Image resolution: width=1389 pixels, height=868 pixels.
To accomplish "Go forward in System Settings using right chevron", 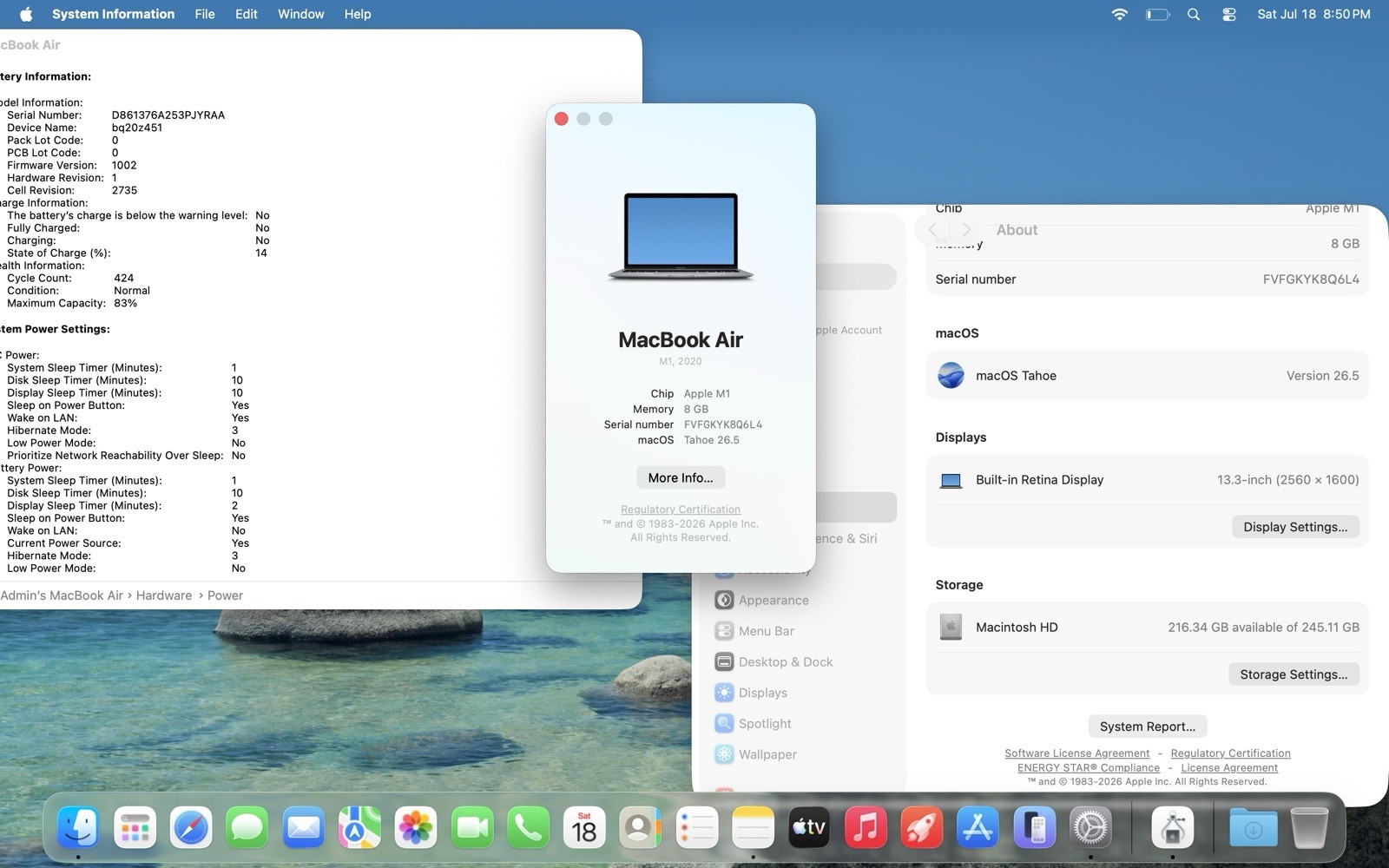I will [965, 230].
